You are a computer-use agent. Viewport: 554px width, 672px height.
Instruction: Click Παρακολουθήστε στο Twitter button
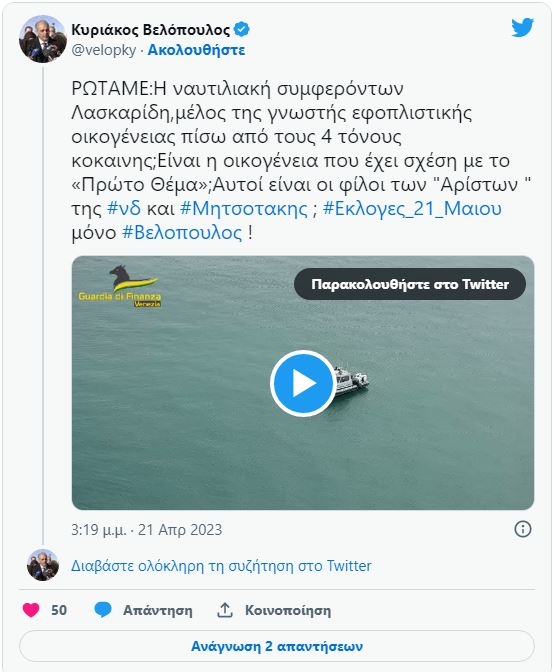(410, 284)
